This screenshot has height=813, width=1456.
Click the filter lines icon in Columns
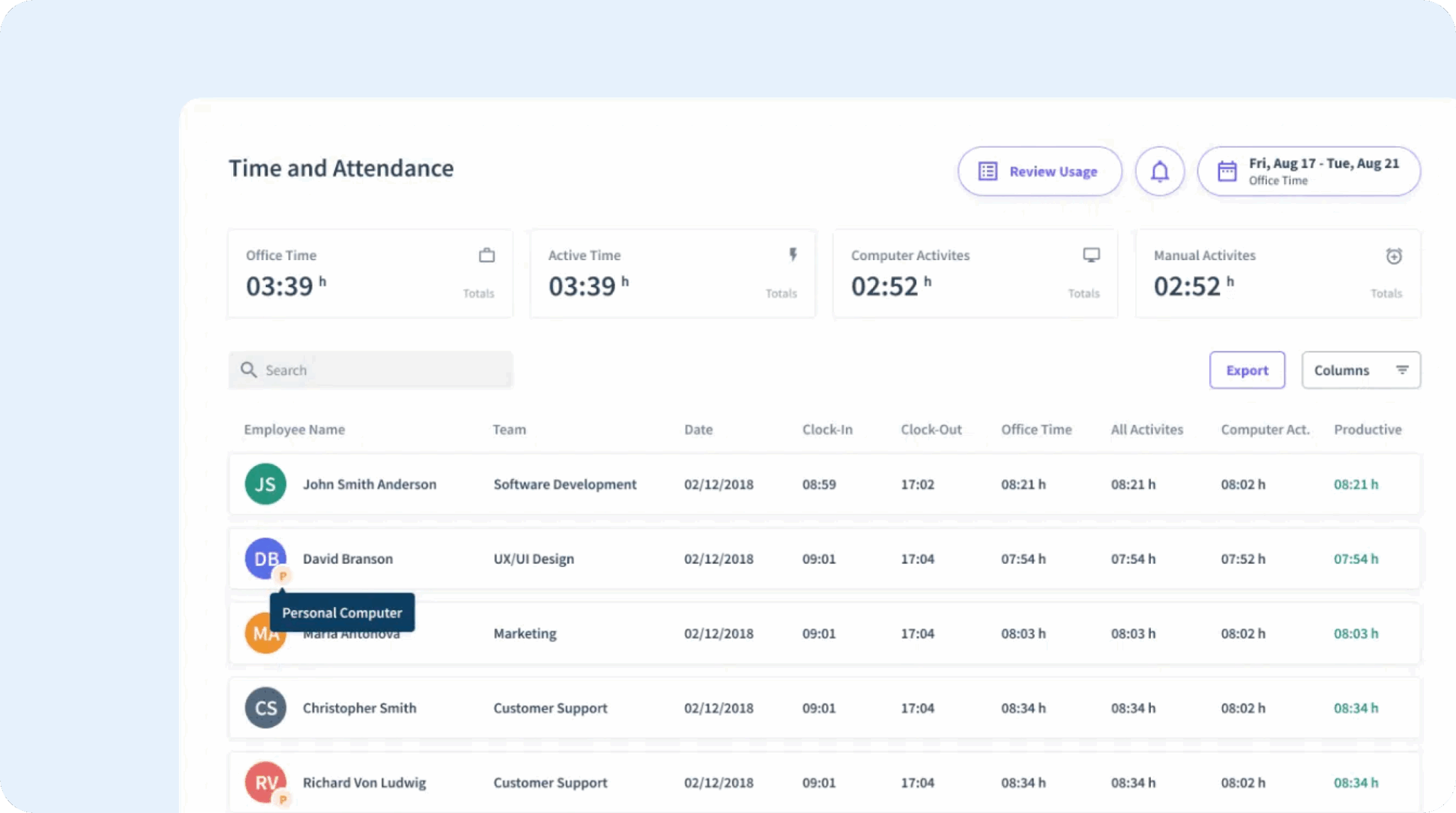coord(1402,370)
